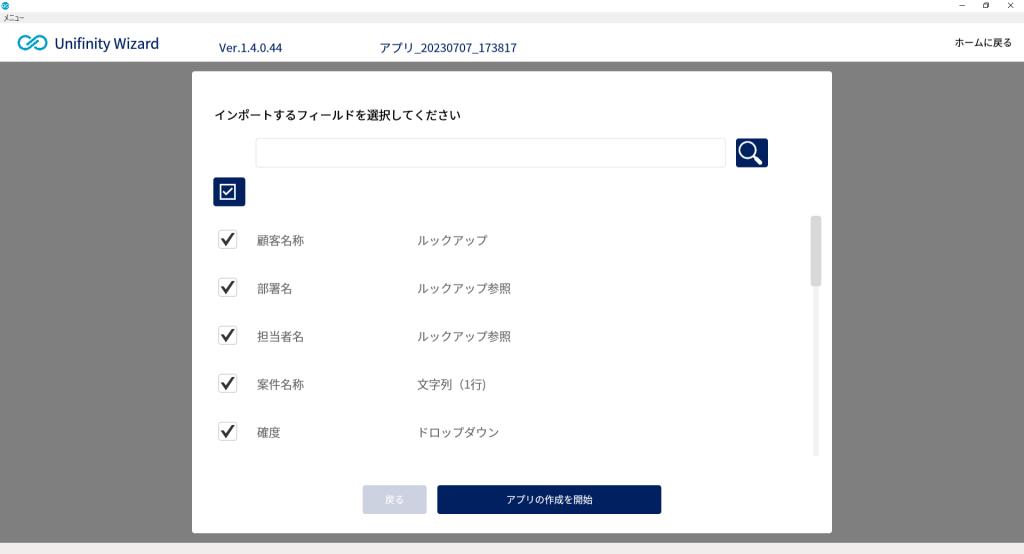Focus the field search text box
This screenshot has width=1024, height=554.
coord(490,153)
